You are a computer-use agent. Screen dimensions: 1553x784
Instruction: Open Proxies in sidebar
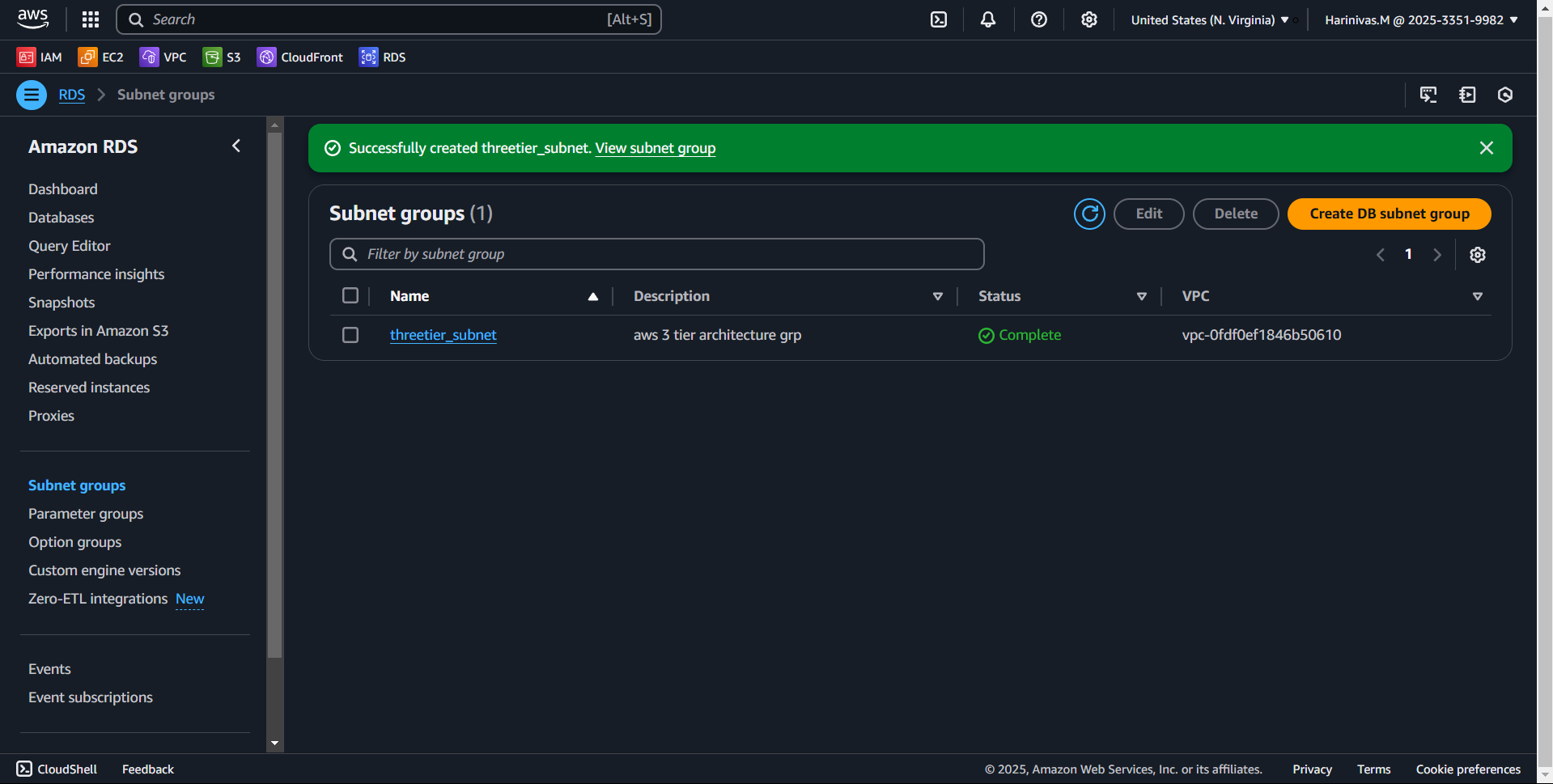[52, 416]
